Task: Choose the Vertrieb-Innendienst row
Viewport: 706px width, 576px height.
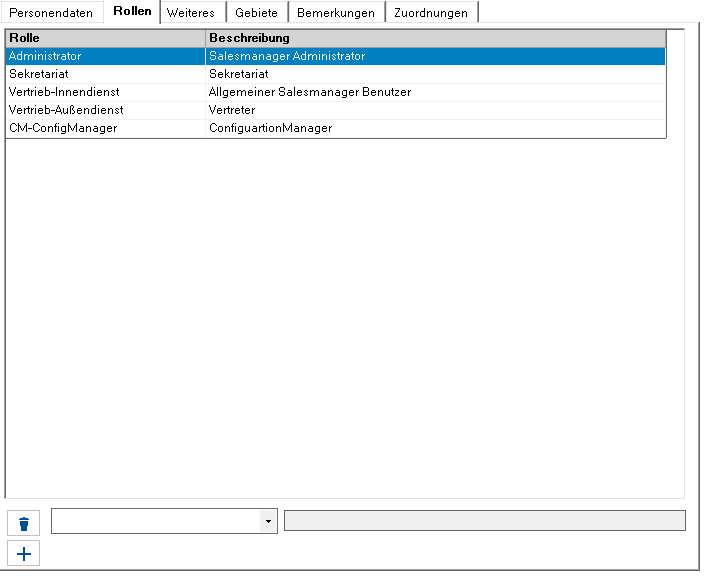Action: (x=335, y=92)
